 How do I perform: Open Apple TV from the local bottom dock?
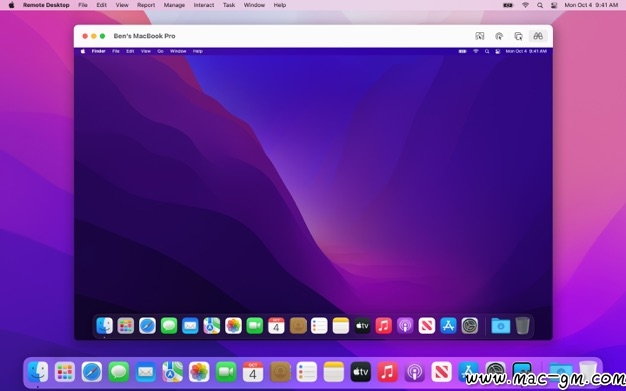point(361,372)
